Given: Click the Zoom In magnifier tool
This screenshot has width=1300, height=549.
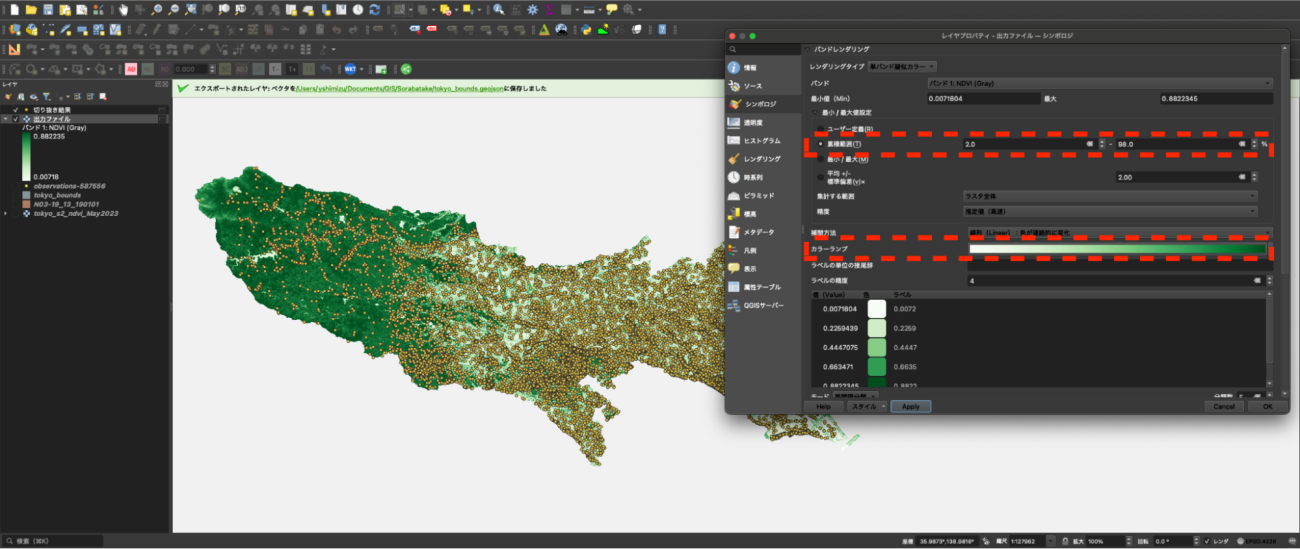Looking at the screenshot, I should tap(156, 9).
